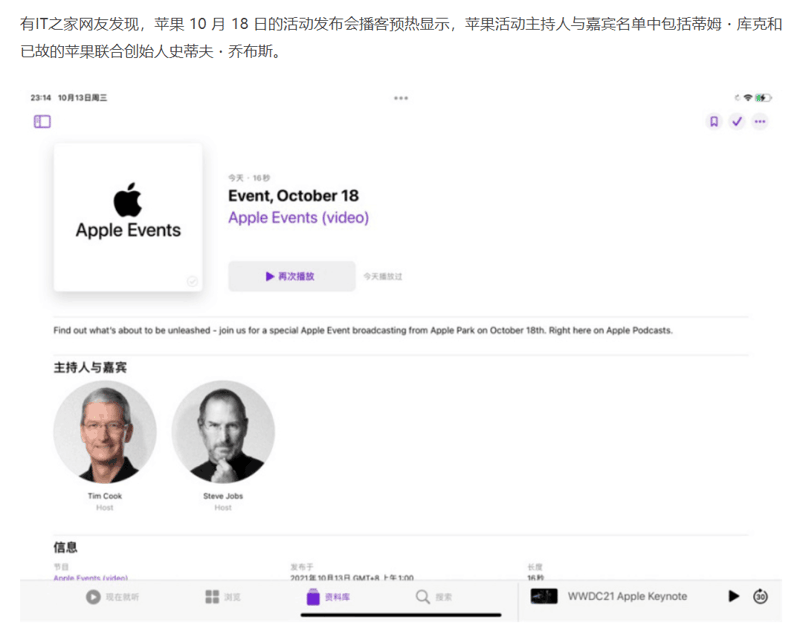
Task: Click the Wi-Fi status icon
Action: click(748, 97)
